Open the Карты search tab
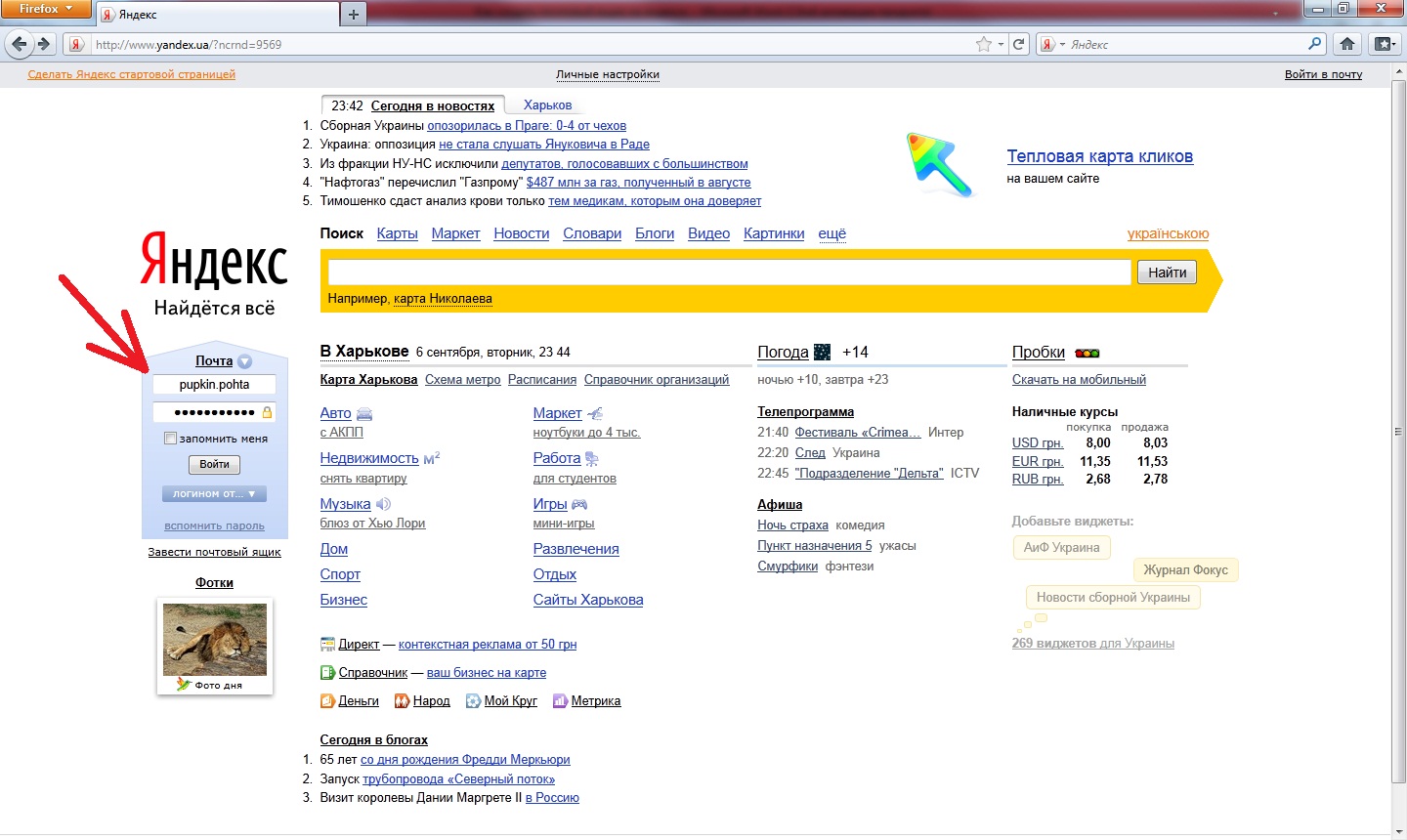The image size is (1407, 840). coord(397,233)
